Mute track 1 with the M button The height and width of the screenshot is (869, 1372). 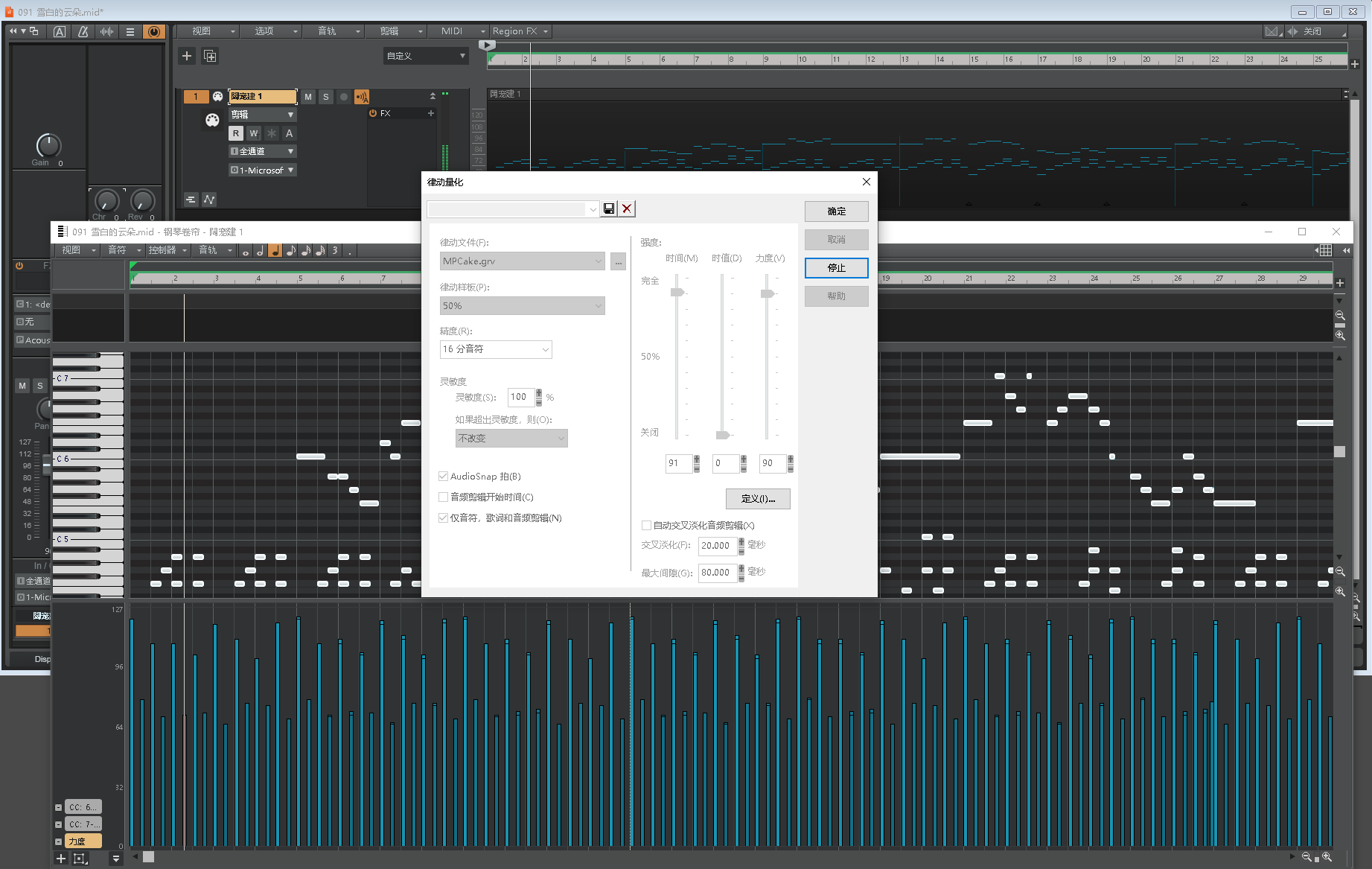[308, 97]
